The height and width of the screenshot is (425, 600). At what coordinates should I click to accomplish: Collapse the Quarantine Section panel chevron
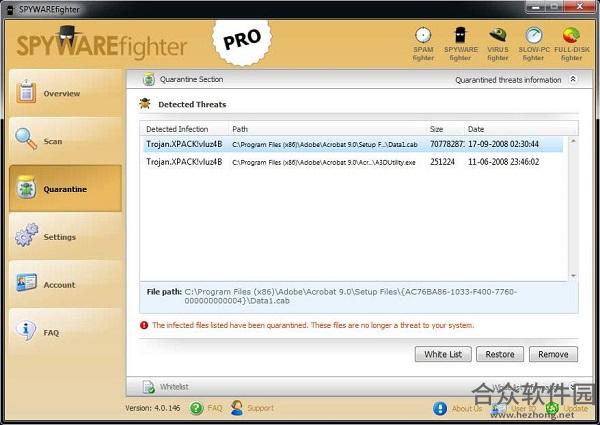tap(572, 79)
